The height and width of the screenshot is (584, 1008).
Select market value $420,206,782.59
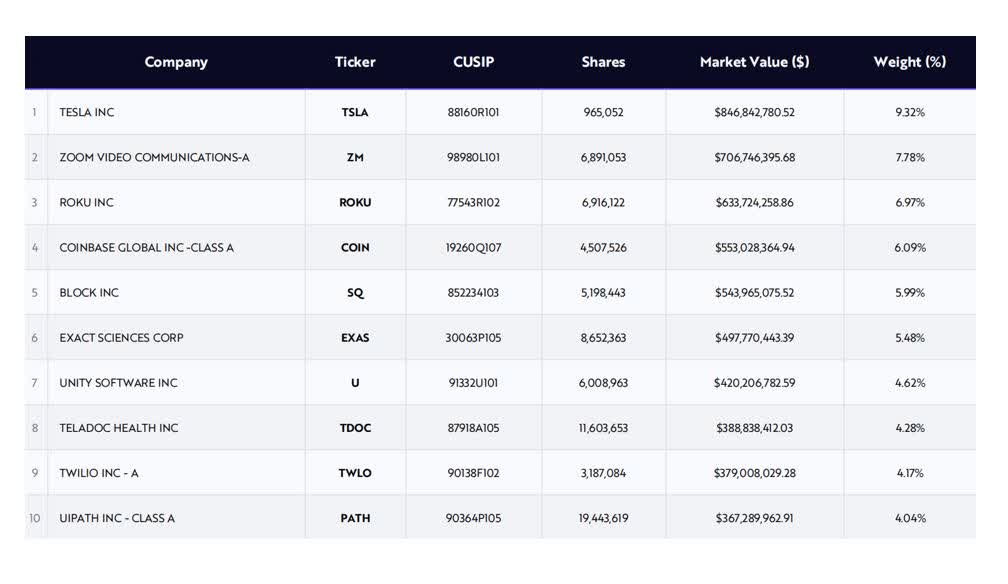[x=754, y=383]
